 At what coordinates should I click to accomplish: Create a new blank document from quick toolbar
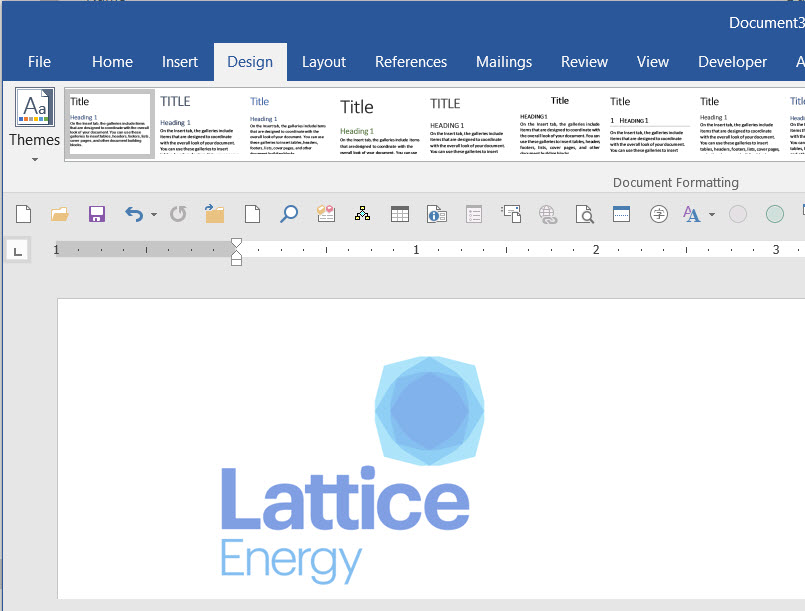coord(24,214)
